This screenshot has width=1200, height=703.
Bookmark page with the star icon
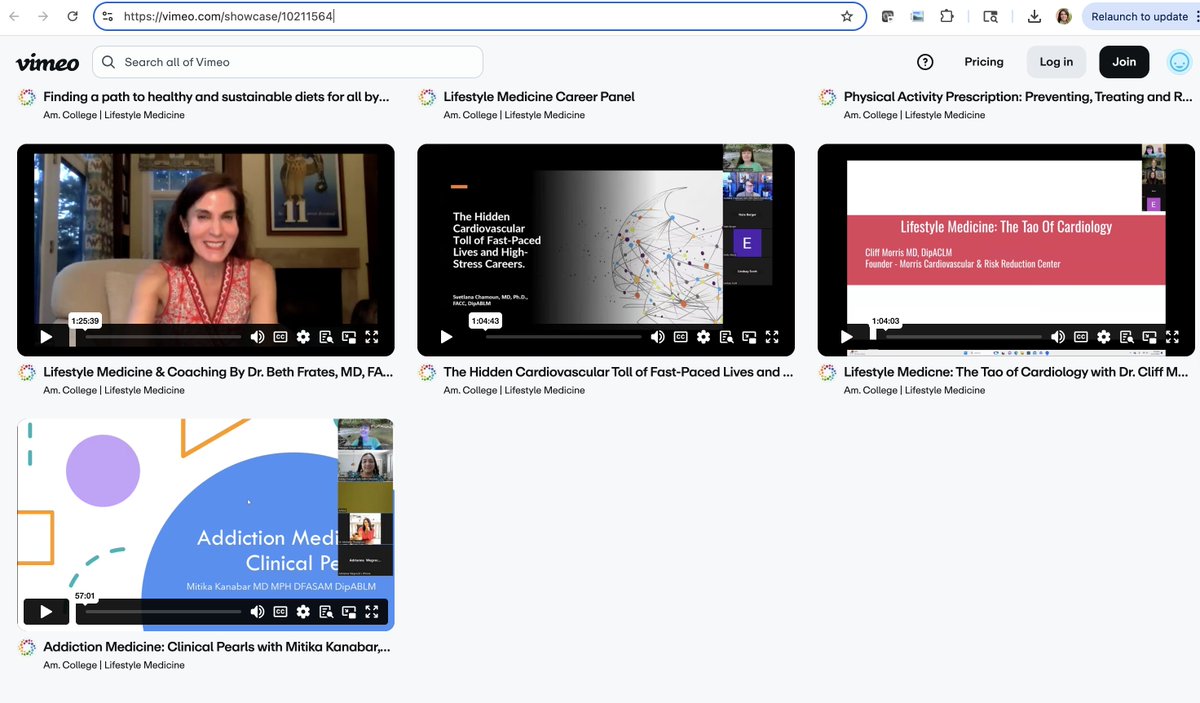[847, 17]
